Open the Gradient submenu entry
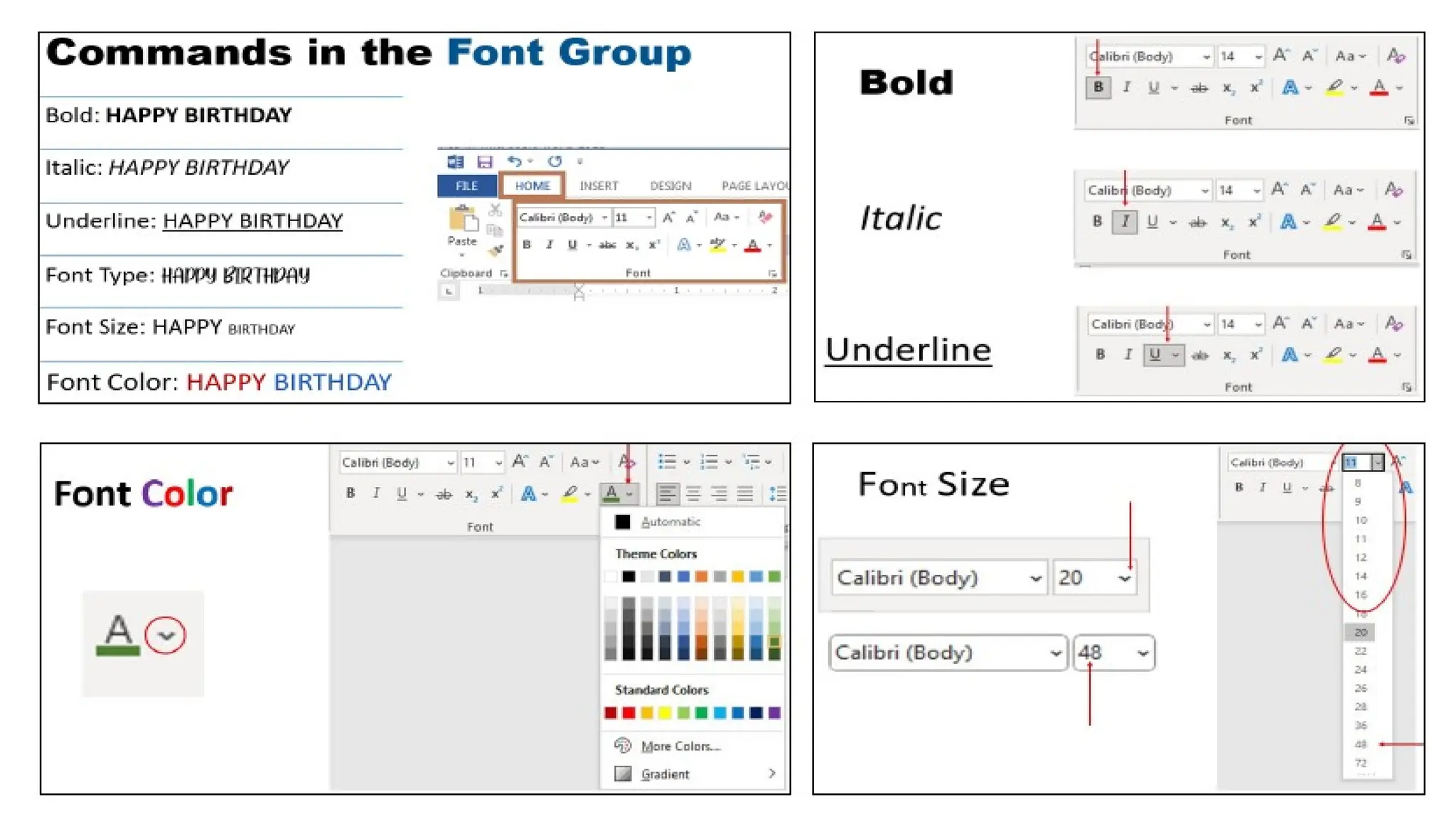 coord(665,774)
